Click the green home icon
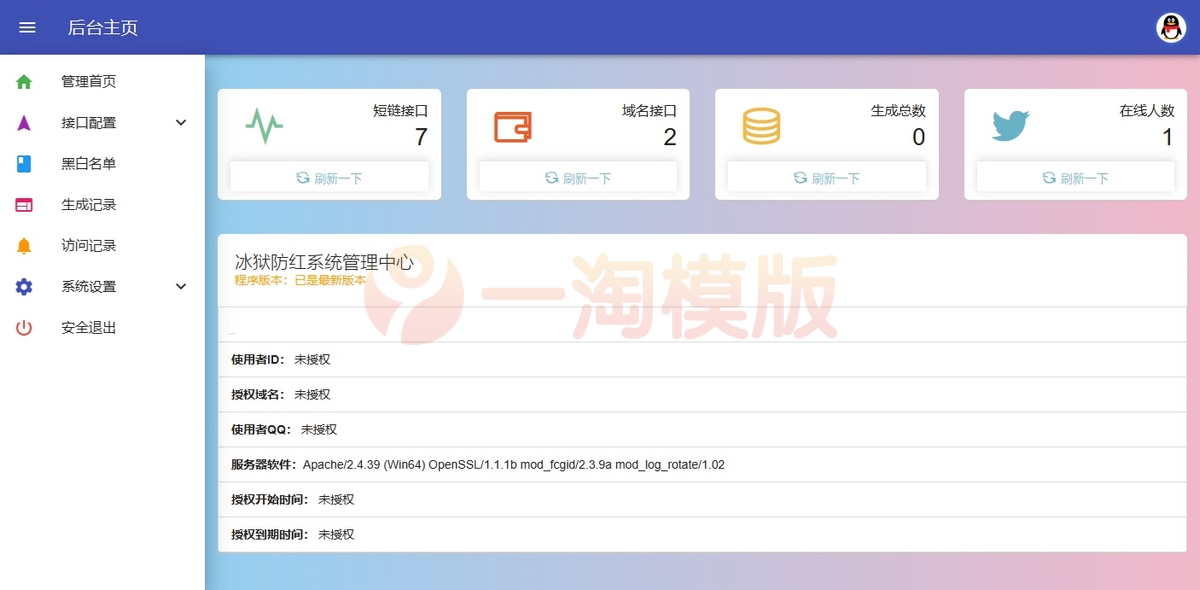 click(x=24, y=82)
